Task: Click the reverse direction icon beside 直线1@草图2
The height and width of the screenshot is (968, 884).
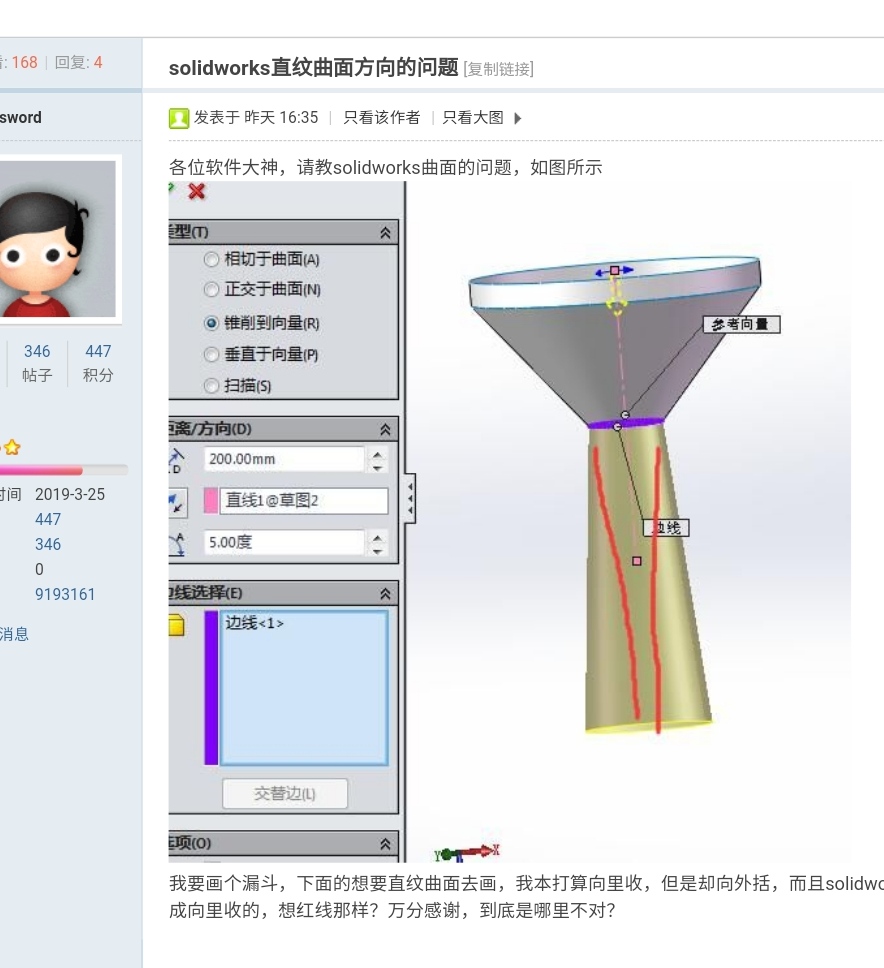Action: [x=177, y=501]
